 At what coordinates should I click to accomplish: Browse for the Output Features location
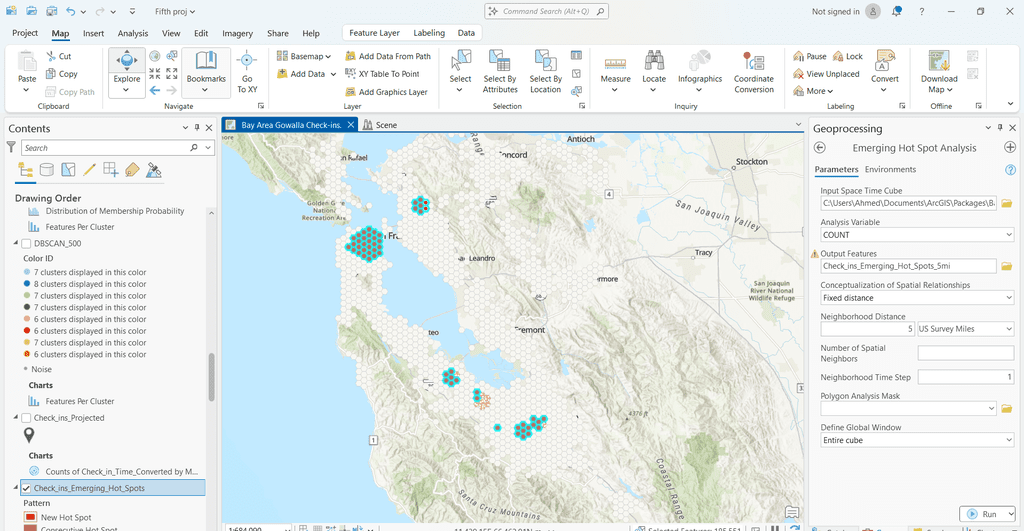click(1006, 266)
